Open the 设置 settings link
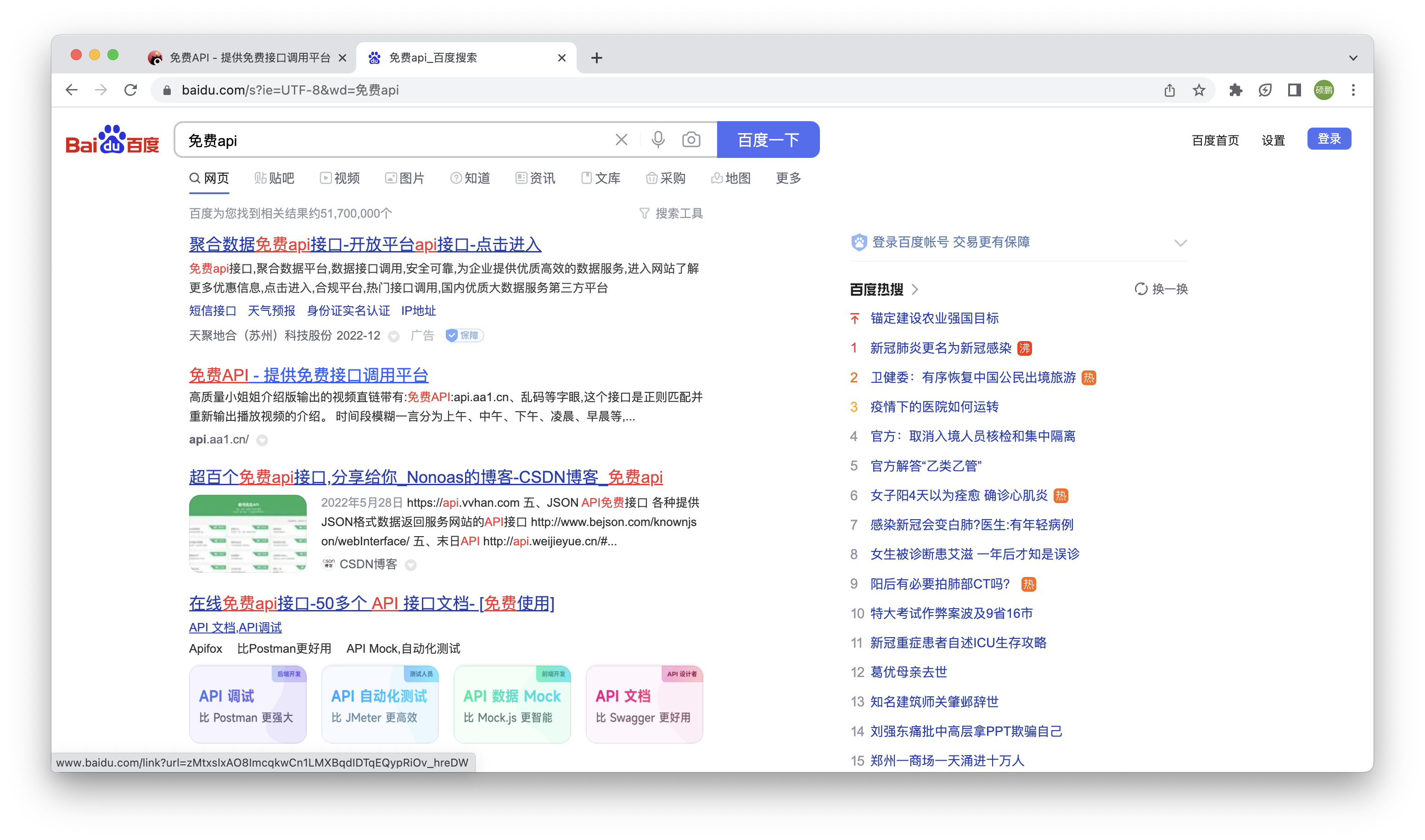 point(1273,140)
